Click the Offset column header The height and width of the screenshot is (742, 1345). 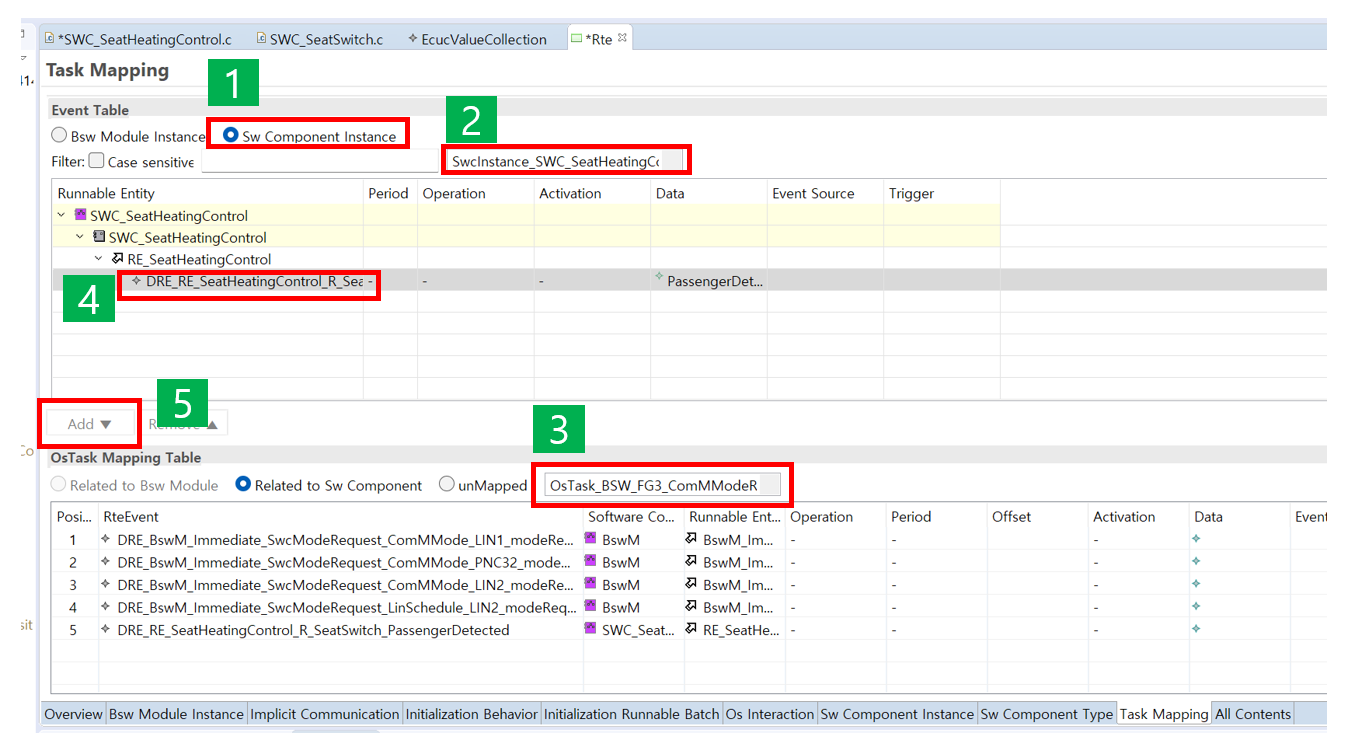(1037, 517)
